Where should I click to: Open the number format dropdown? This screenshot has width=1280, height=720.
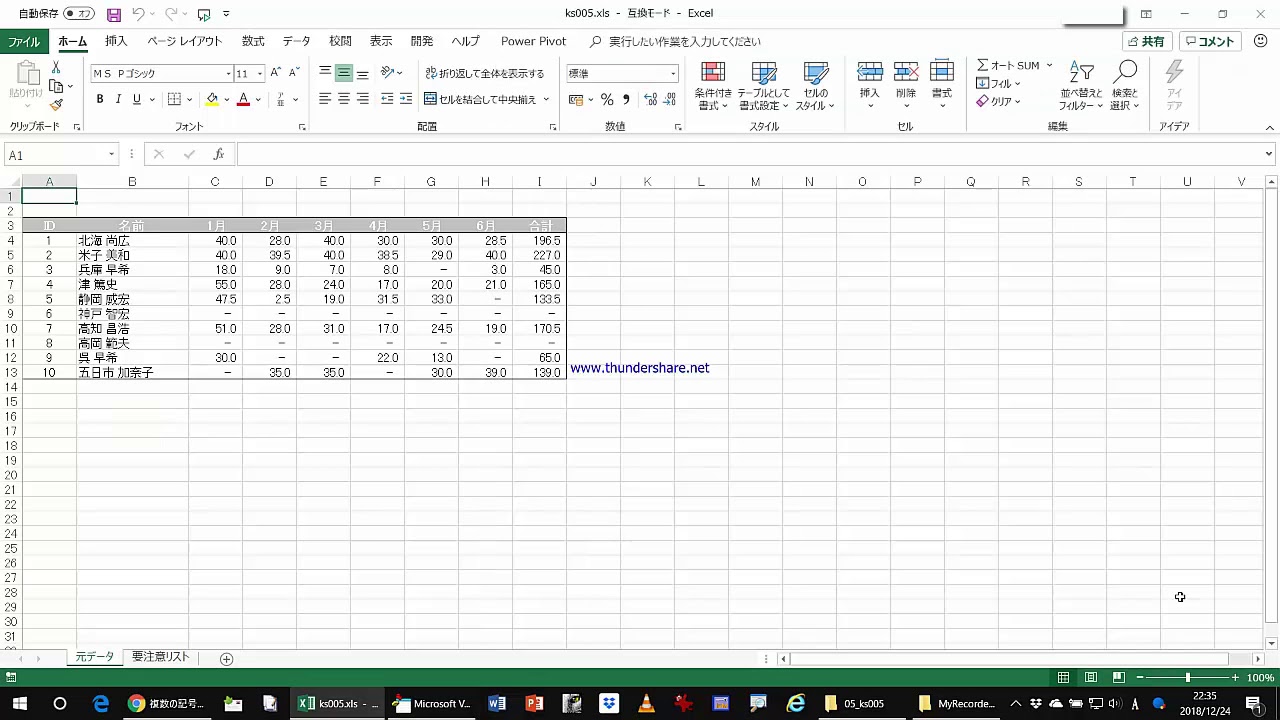click(673, 74)
